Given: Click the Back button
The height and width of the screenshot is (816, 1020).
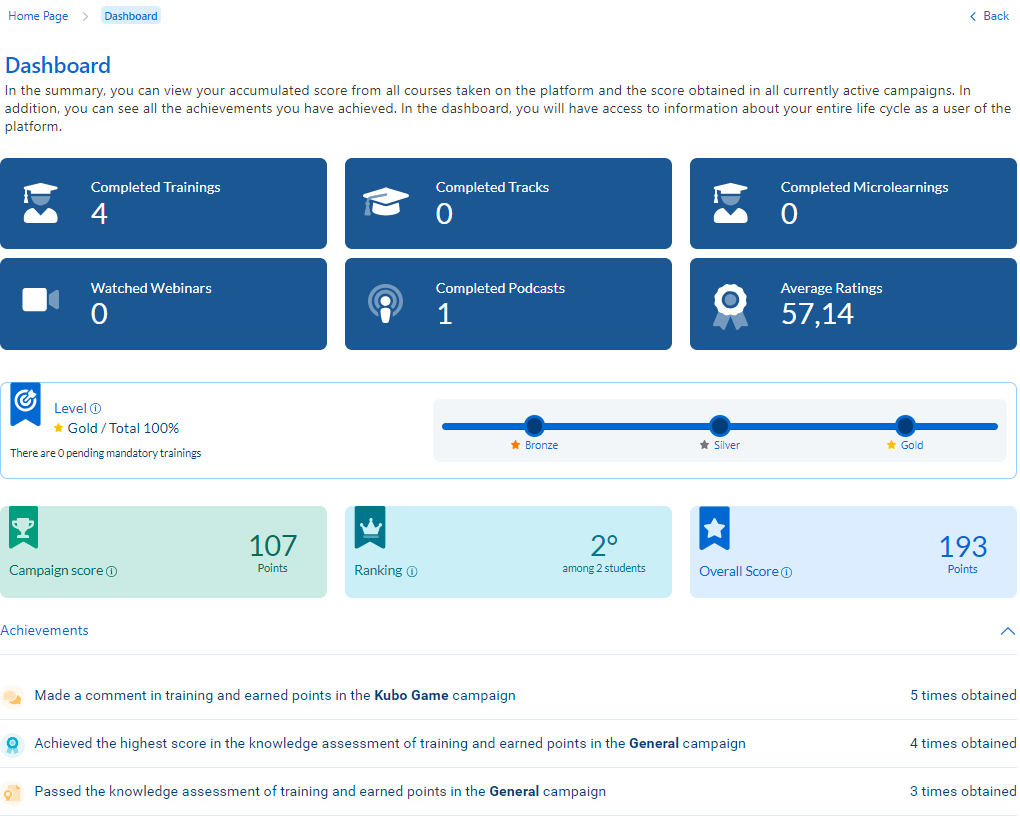Looking at the screenshot, I should (x=989, y=16).
